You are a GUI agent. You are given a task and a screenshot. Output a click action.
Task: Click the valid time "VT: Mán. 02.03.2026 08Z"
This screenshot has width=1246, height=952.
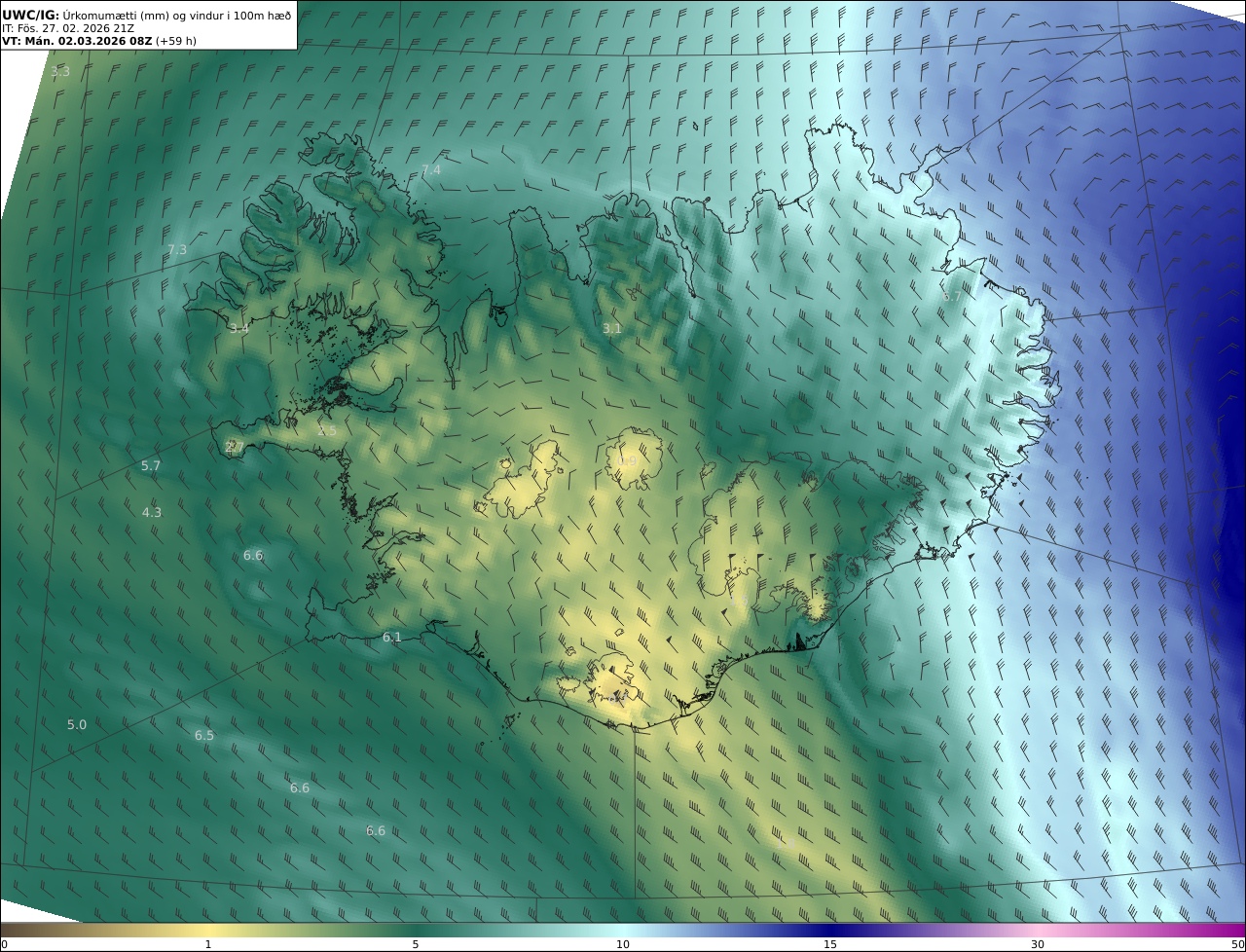[77, 41]
